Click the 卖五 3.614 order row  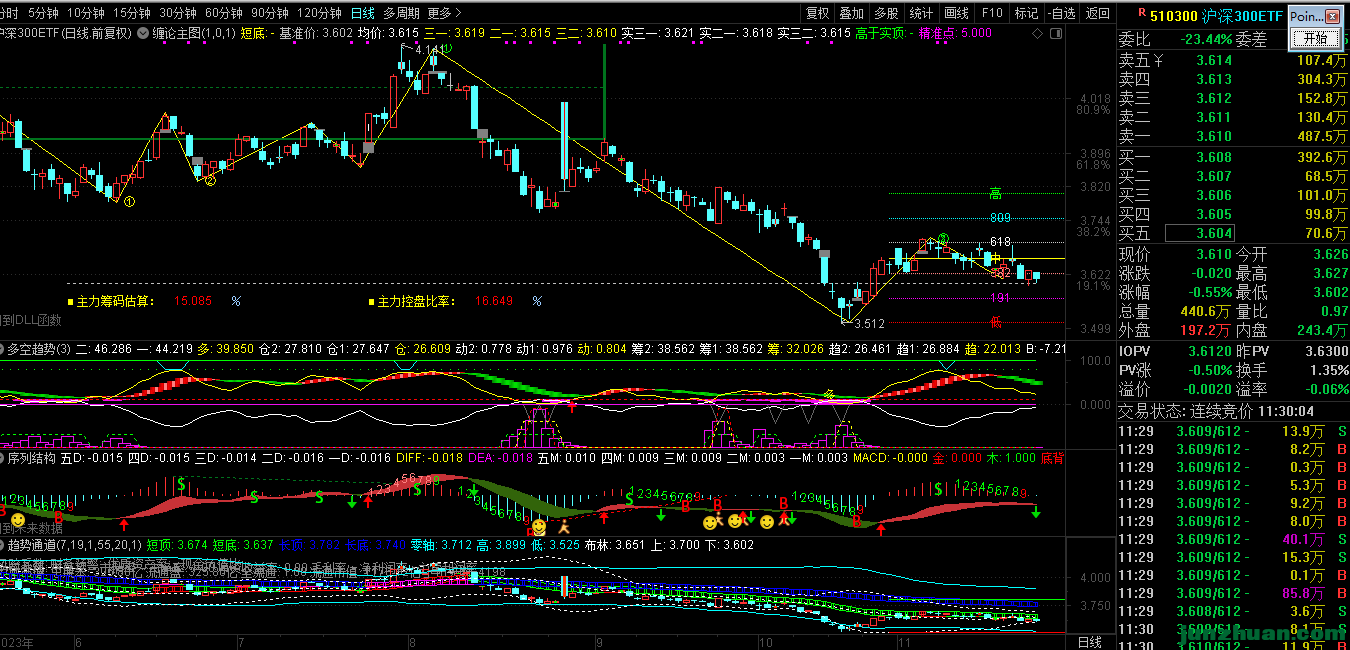[1233, 60]
